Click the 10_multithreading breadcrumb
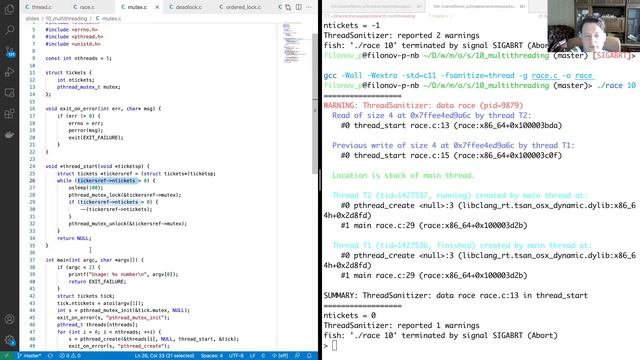 coord(66,18)
